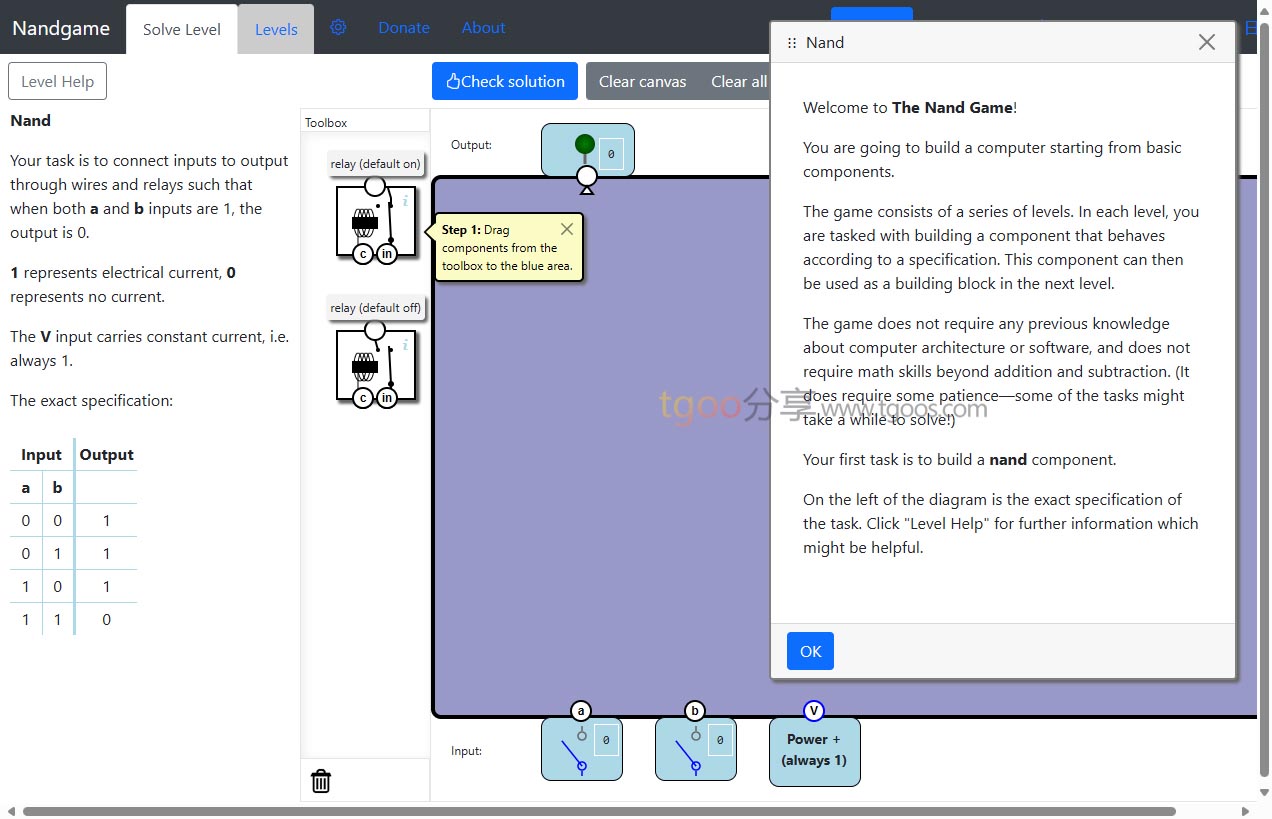This screenshot has height=819, width=1272.
Task: Click the horizontal scrollbar at bottom
Action: pos(598,811)
